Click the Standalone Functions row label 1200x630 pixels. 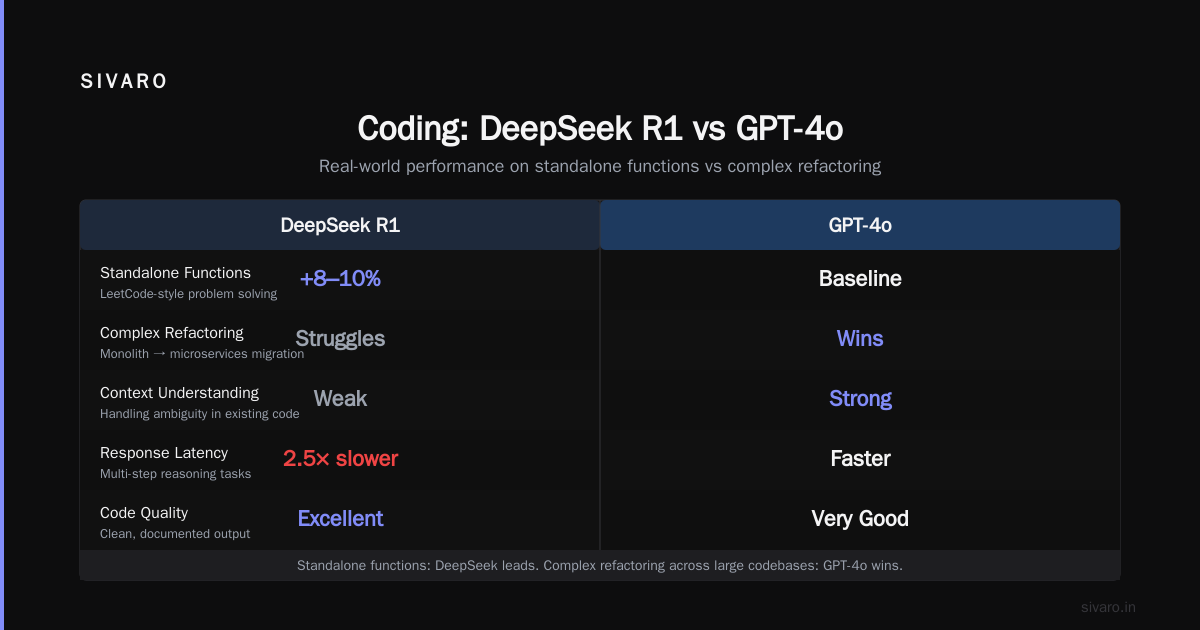(175, 273)
